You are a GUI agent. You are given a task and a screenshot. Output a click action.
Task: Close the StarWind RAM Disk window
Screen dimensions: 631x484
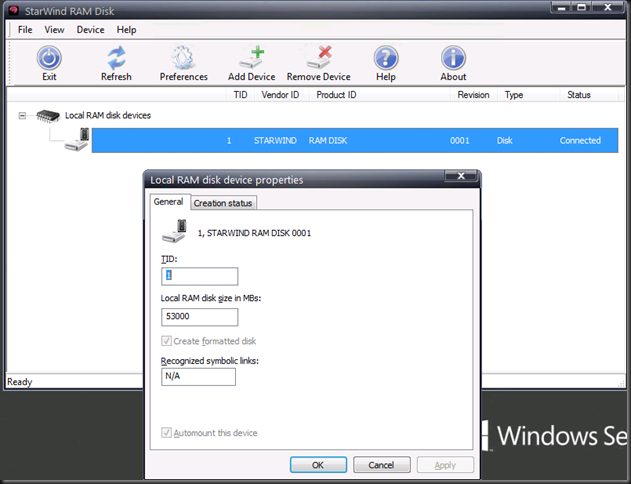[x=608, y=7]
